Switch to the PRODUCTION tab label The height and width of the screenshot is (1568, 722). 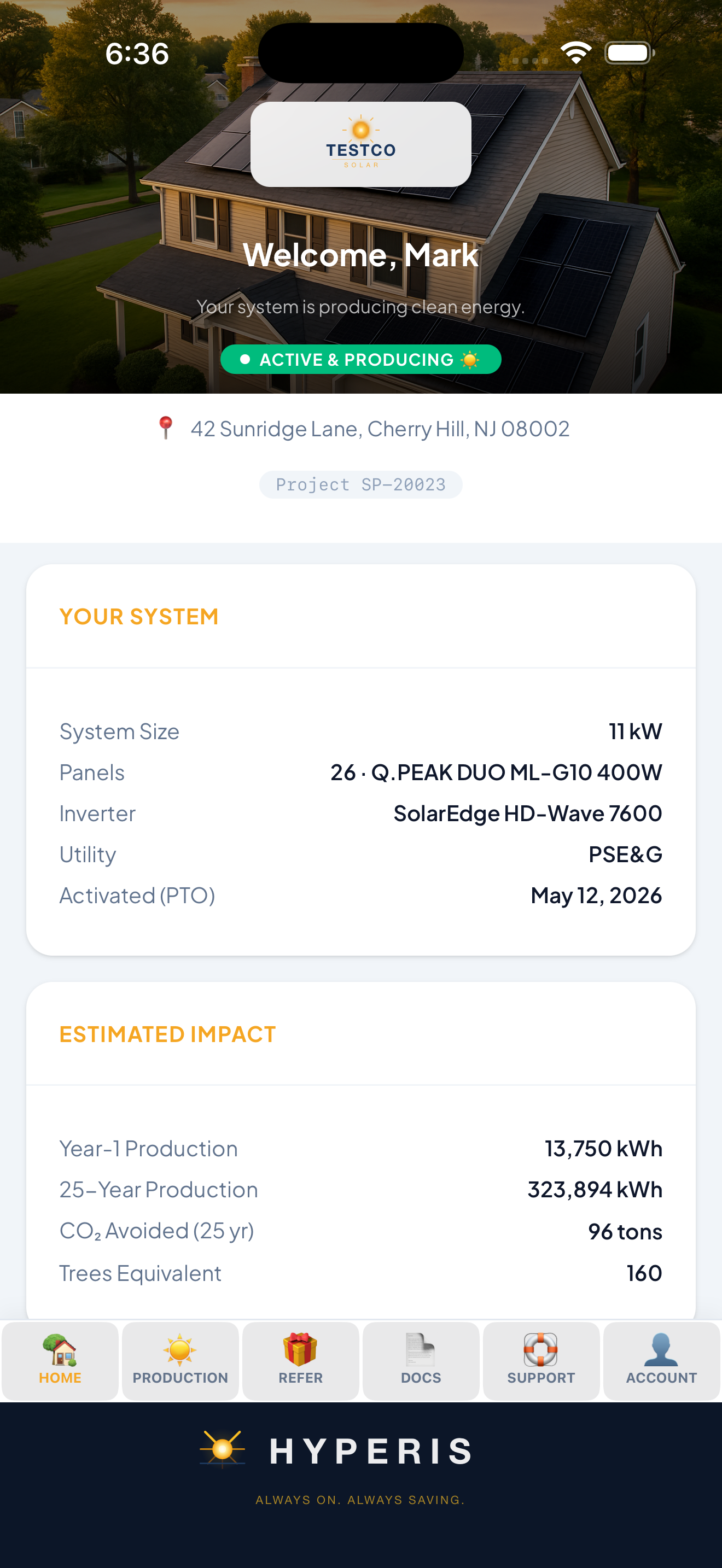coord(180,1378)
